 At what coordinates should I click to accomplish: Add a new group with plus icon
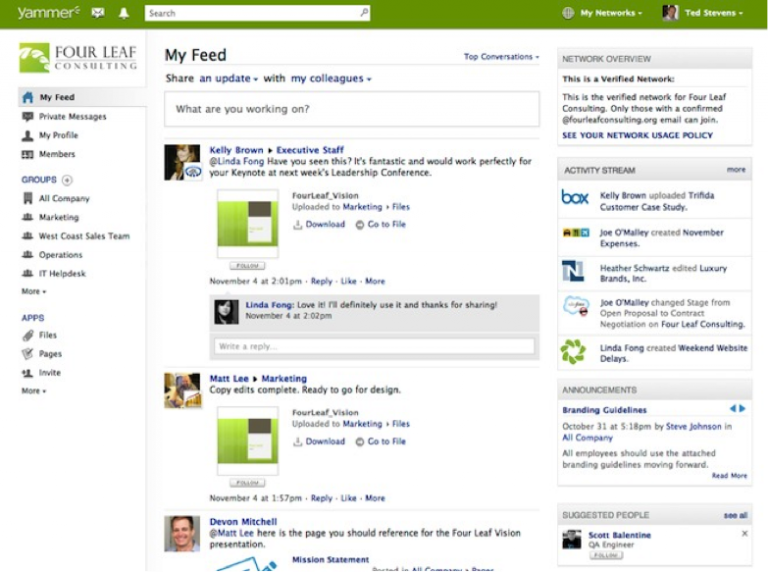(67, 180)
